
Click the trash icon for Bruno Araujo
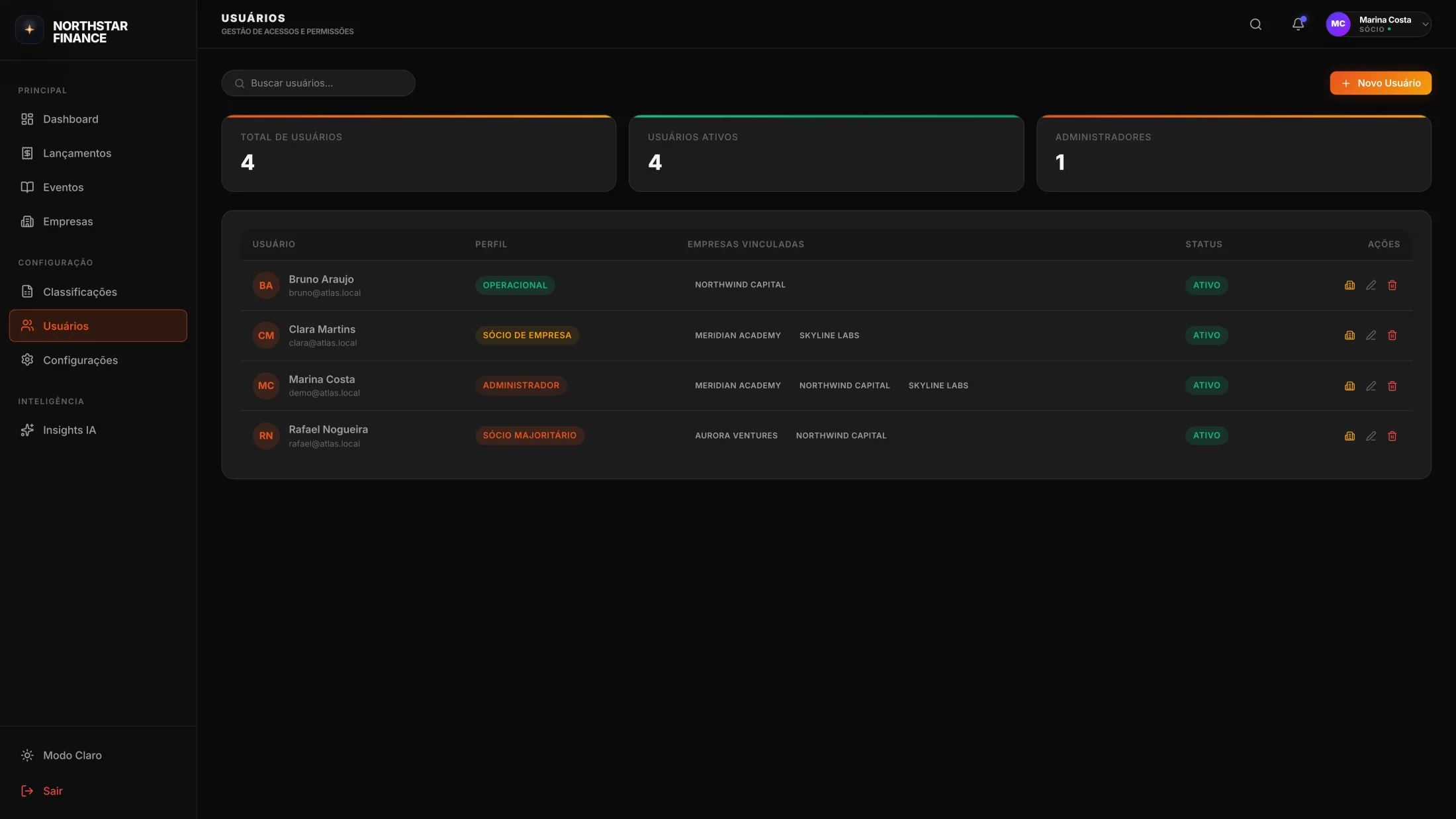1392,285
